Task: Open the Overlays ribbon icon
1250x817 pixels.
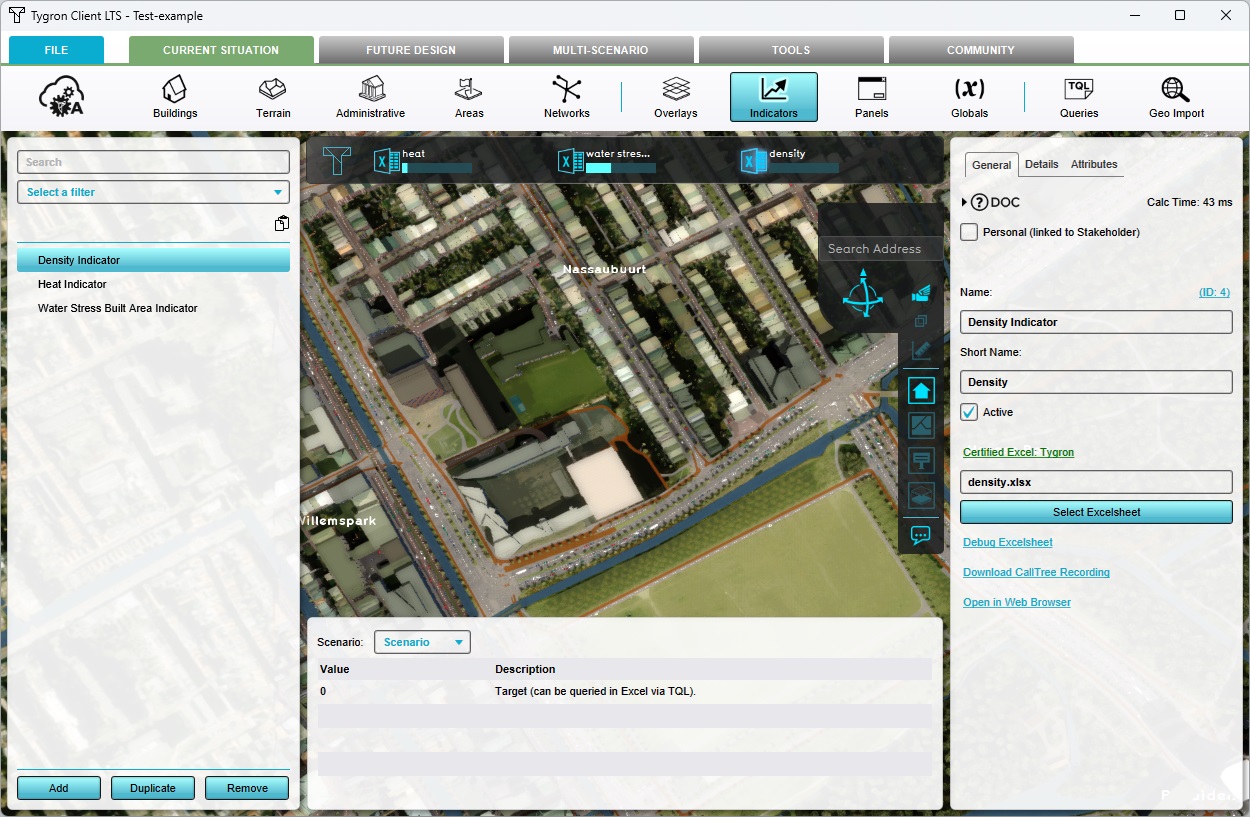Action: (x=676, y=97)
